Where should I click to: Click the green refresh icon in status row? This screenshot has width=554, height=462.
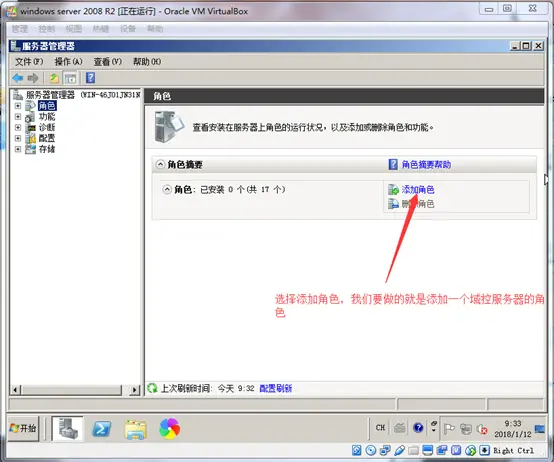[152, 388]
